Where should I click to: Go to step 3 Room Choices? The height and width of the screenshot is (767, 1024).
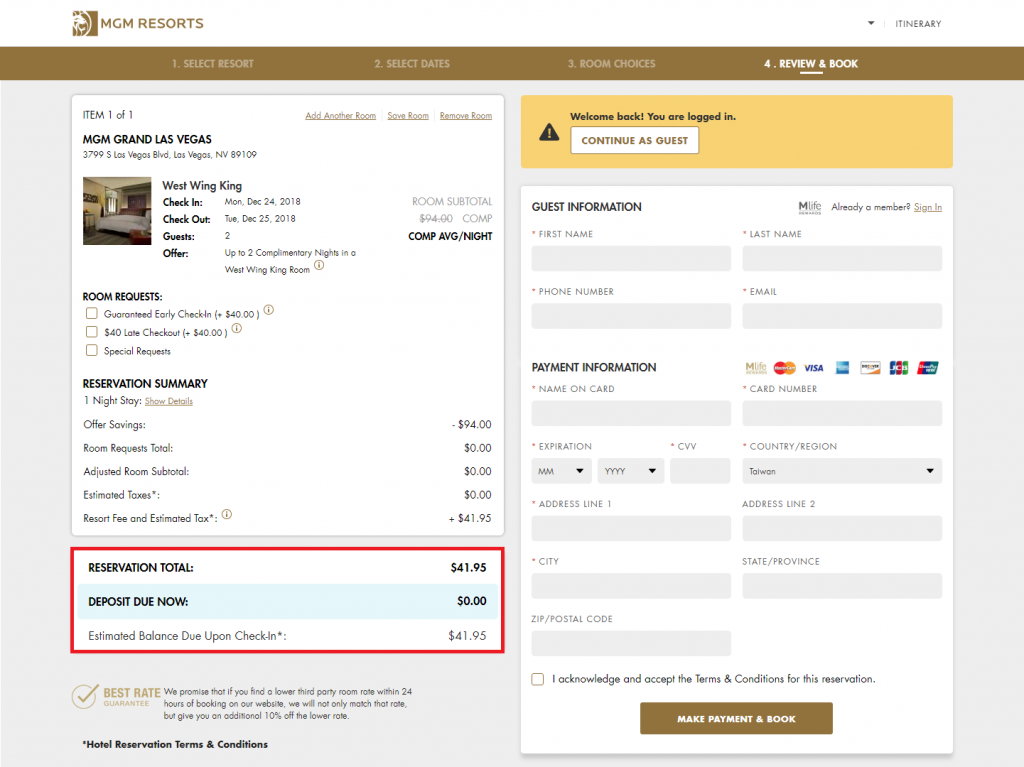611,64
